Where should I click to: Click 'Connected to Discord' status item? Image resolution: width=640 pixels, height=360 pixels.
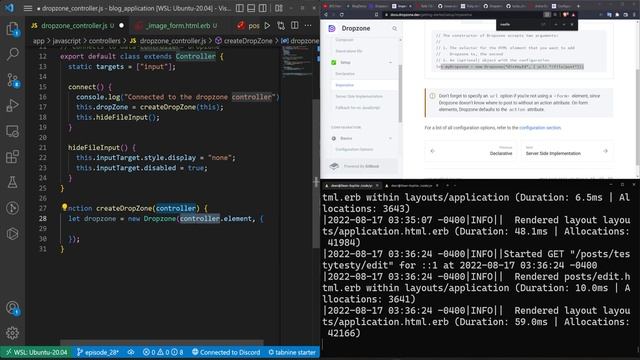click(226, 352)
